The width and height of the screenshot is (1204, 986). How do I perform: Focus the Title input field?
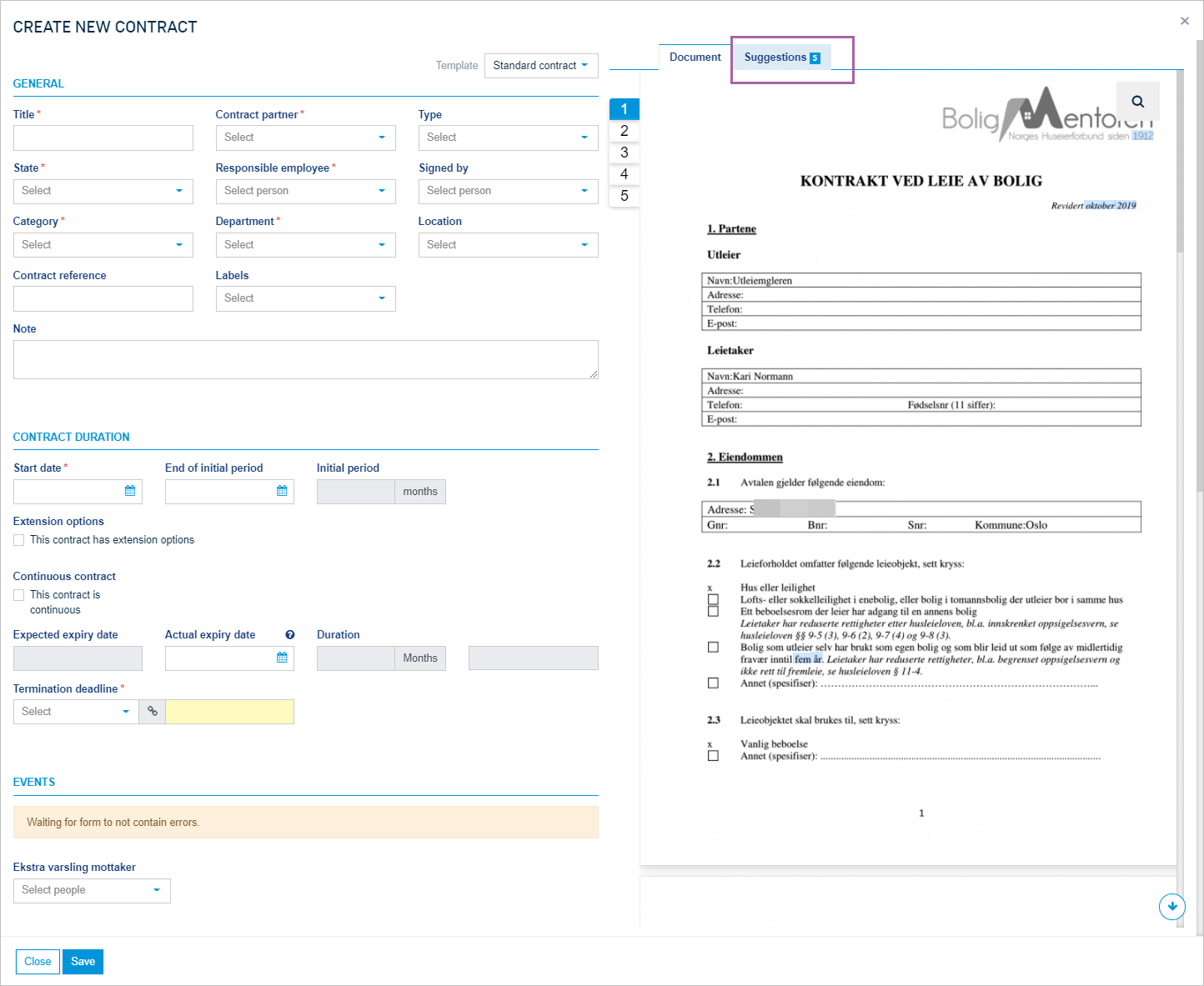pyautogui.click(x=103, y=138)
